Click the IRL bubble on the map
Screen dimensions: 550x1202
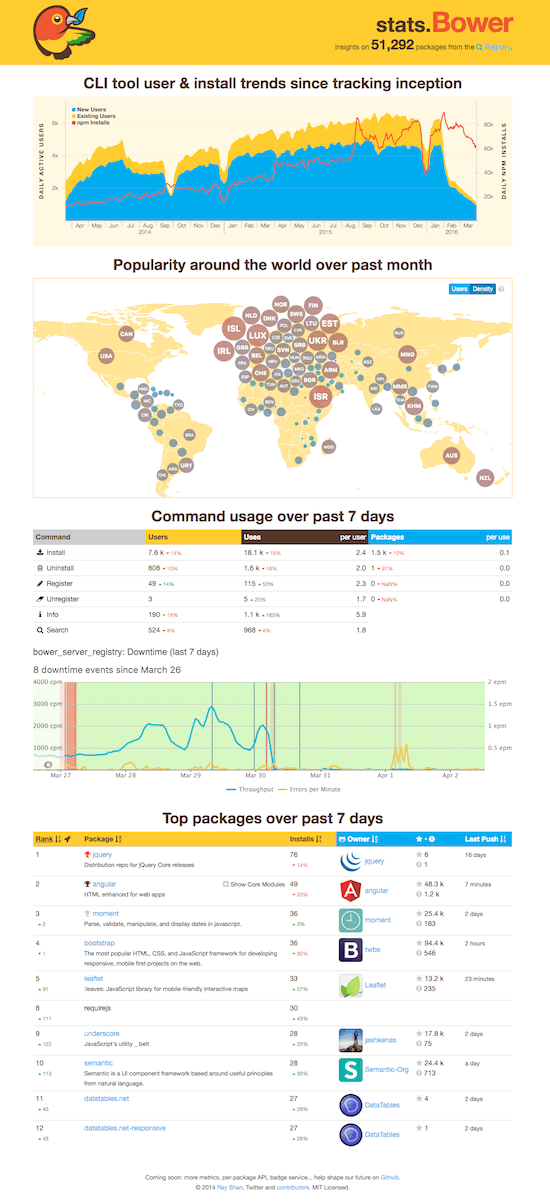tap(224, 350)
